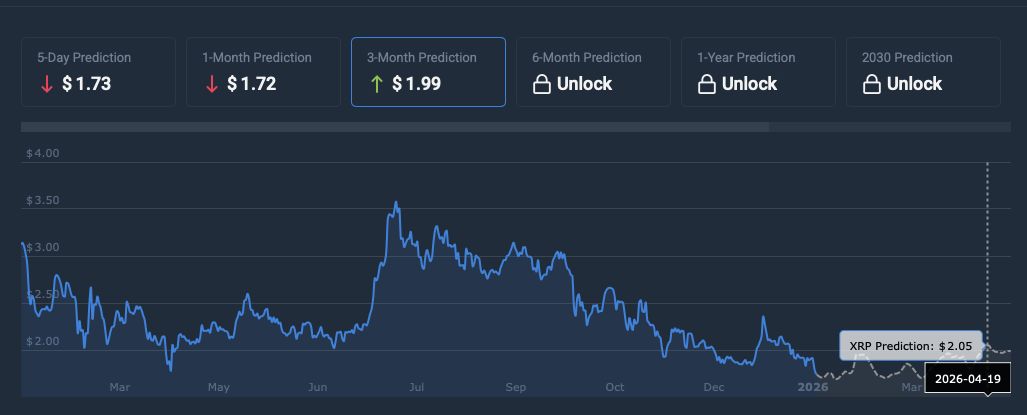Click the 2026-04-19 date label
1027x415 pixels.
[967, 380]
